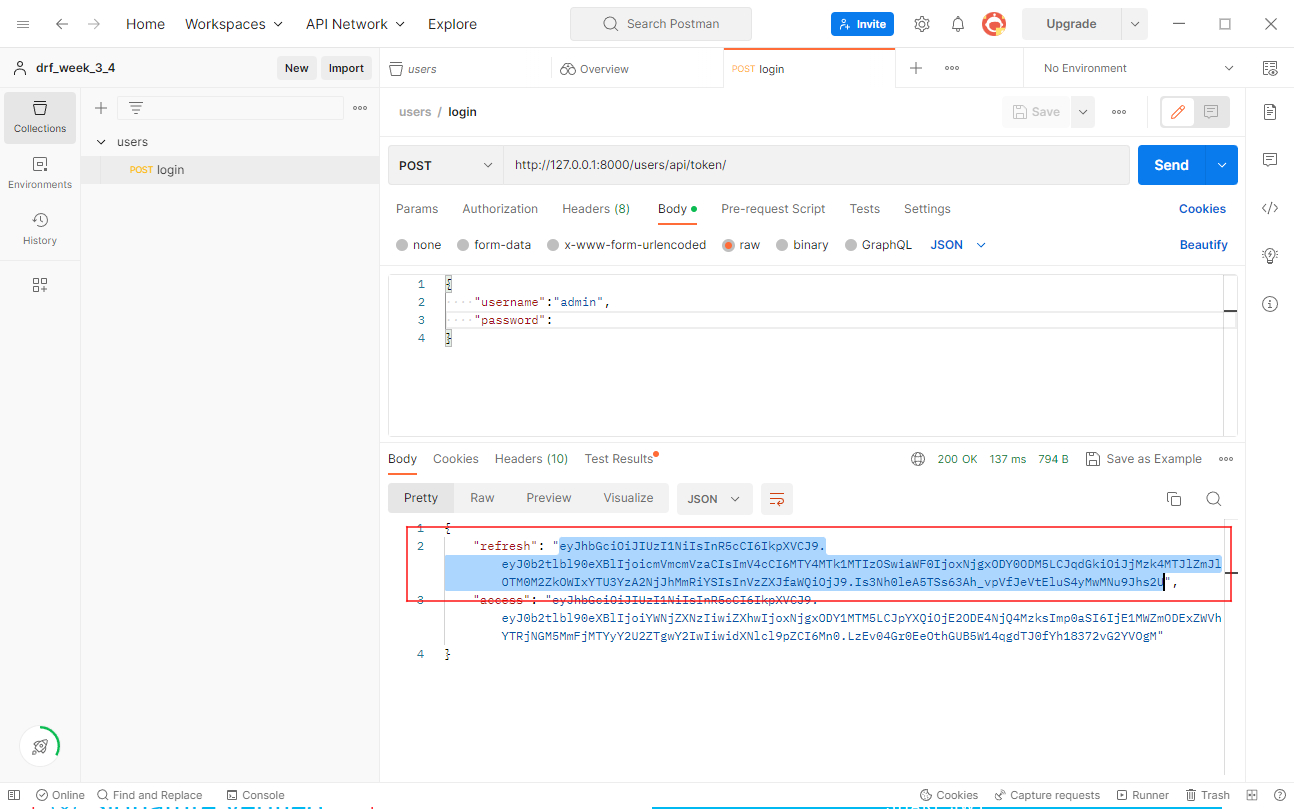Image resolution: width=1294 pixels, height=809 pixels.
Task: Open the Send dropdown arrow
Action: point(1221,165)
